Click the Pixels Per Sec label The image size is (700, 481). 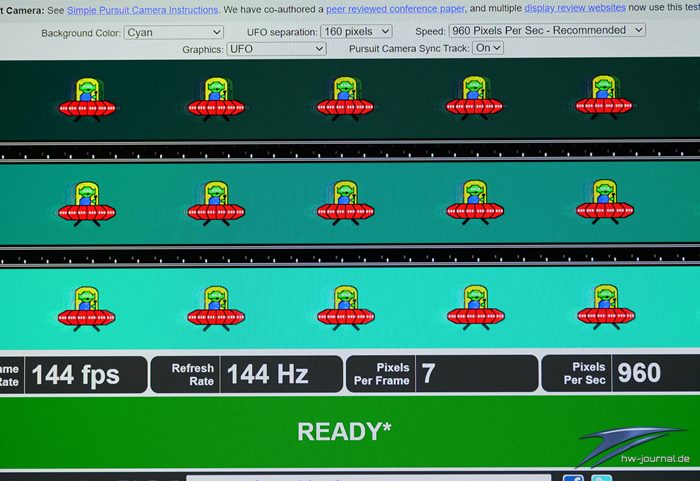coord(584,373)
